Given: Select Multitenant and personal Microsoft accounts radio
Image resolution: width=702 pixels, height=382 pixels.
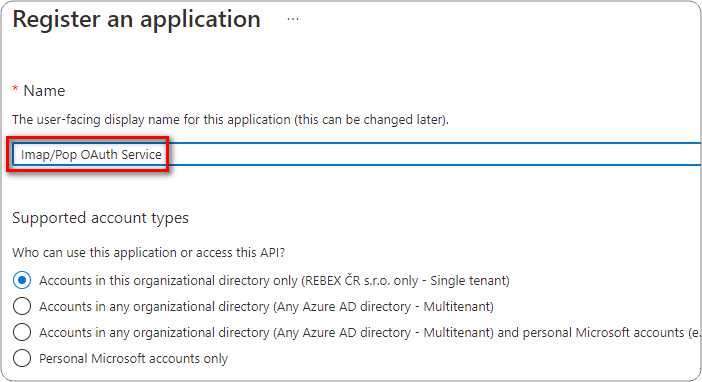Looking at the screenshot, I should tap(22, 332).
